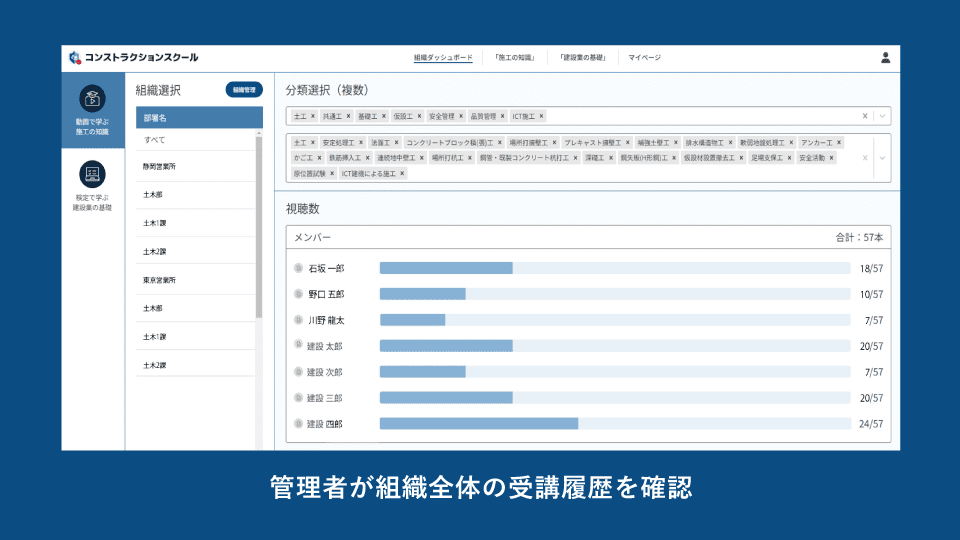Click 建設 四郎 progress bar
Image resolution: width=960 pixels, height=540 pixels.
[x=615, y=423]
